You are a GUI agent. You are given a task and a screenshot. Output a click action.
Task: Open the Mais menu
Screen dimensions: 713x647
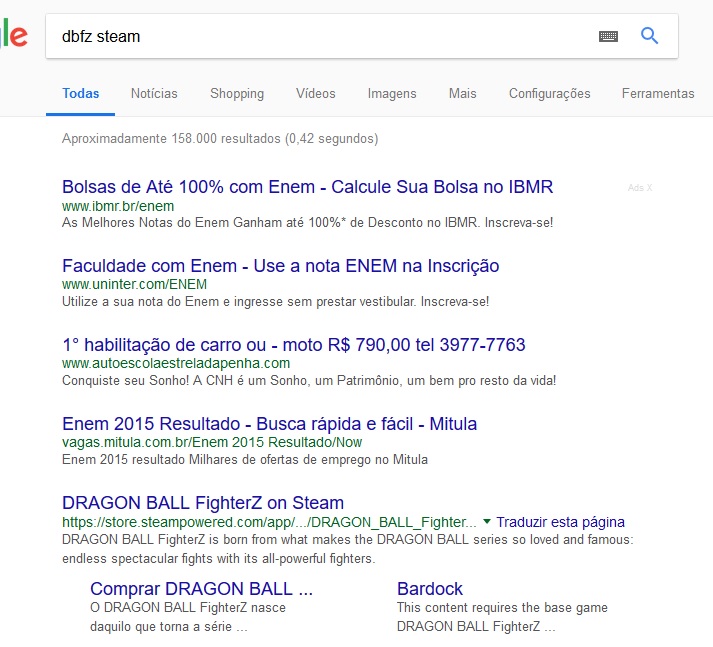(462, 94)
